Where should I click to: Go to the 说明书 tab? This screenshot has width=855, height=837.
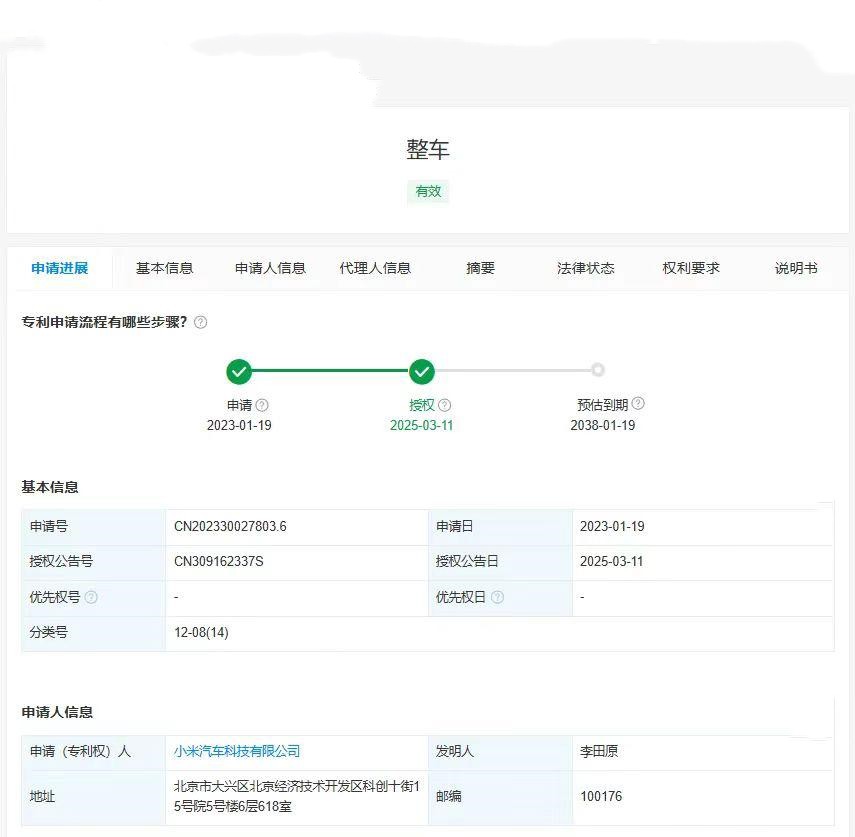coord(796,268)
